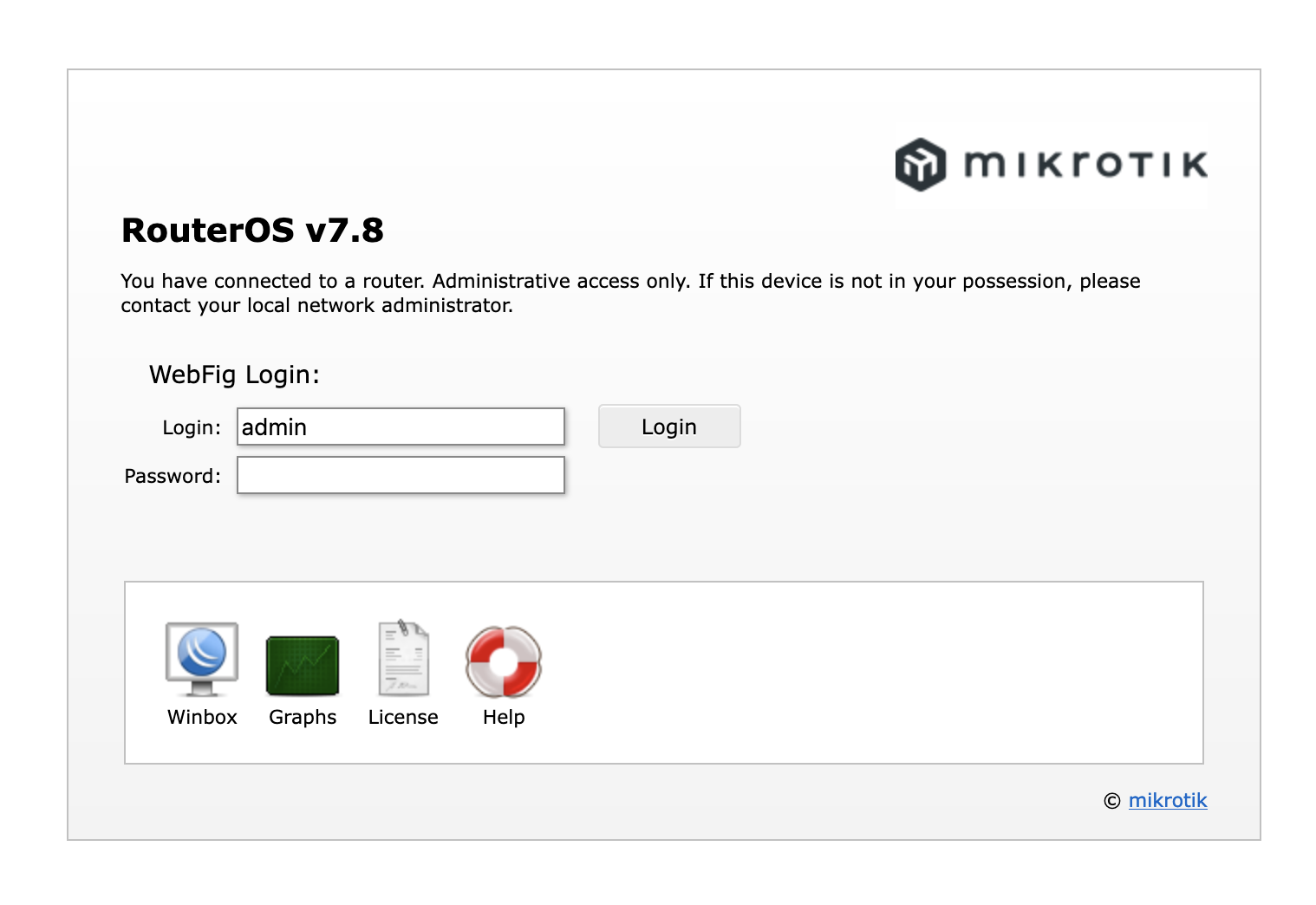
Task: Focus the Login field containing admin
Action: (401, 426)
